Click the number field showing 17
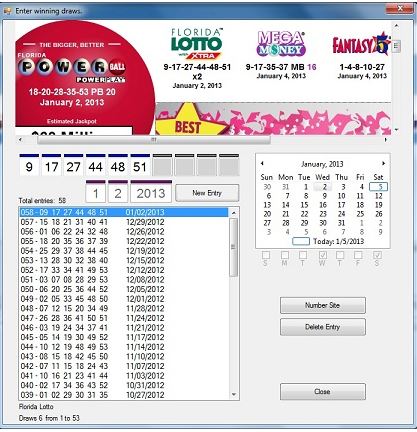The width and height of the screenshot is (417, 432). click(x=51, y=165)
